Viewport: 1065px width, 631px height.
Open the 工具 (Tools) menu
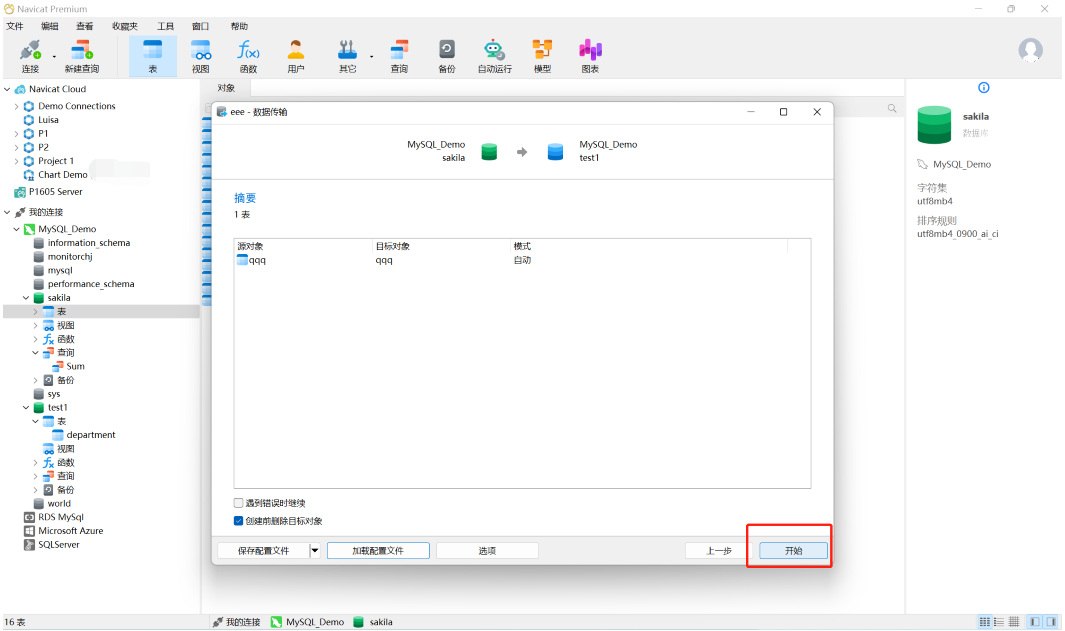click(165, 26)
